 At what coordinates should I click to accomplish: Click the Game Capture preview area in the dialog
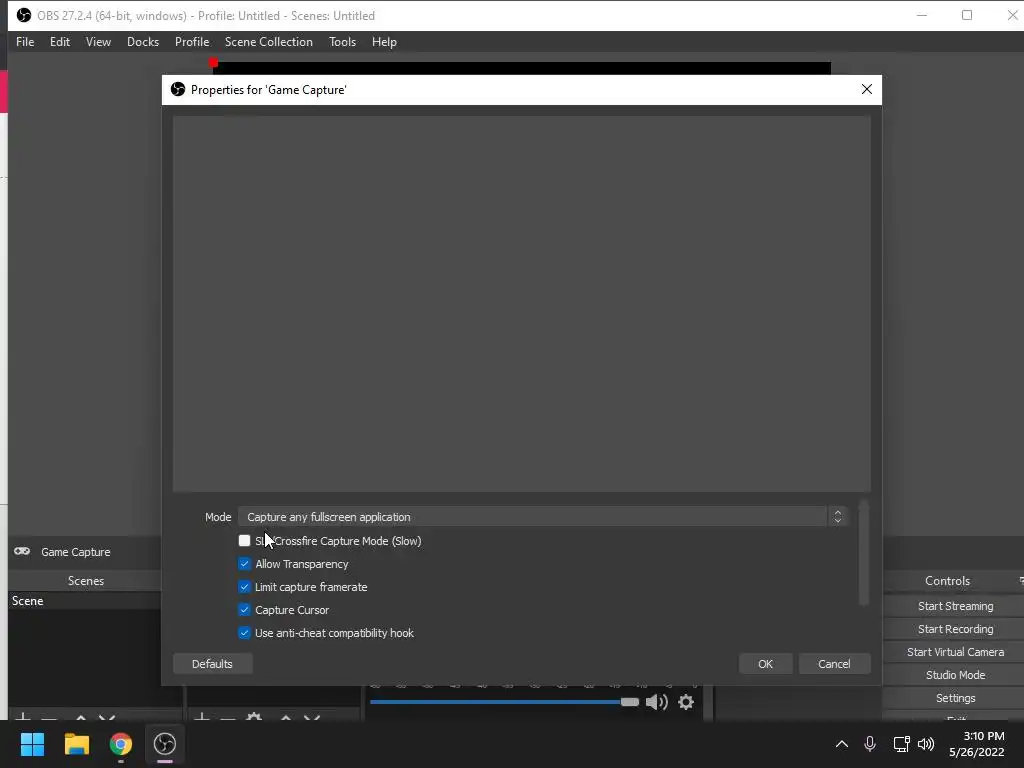point(521,304)
